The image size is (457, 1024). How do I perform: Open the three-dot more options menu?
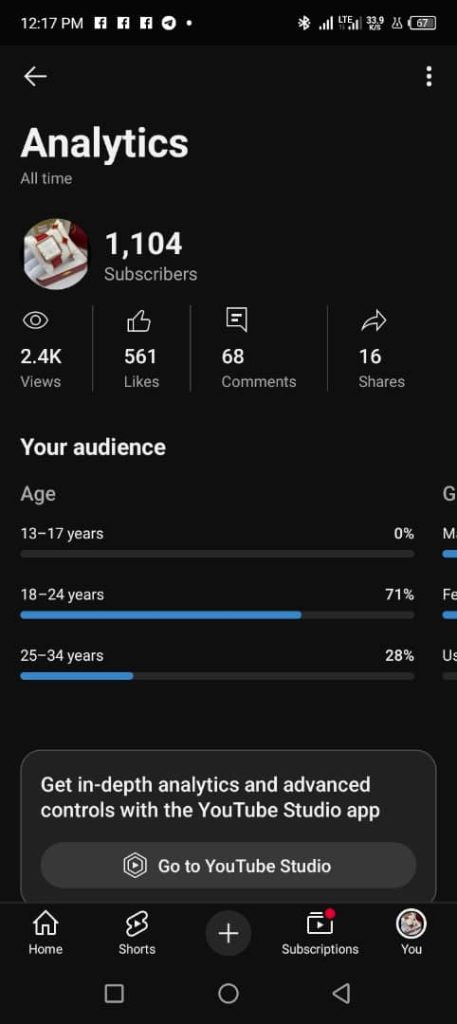(428, 76)
